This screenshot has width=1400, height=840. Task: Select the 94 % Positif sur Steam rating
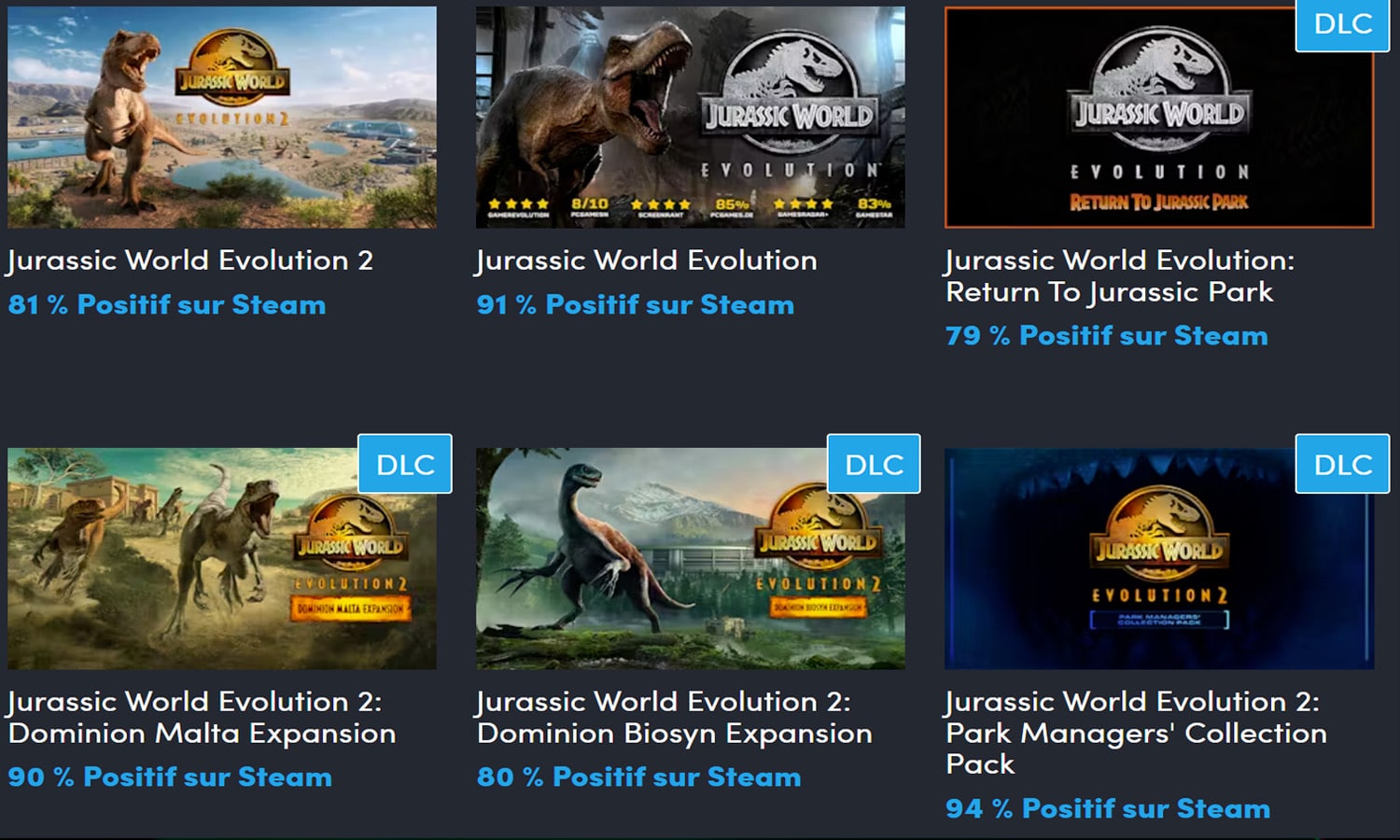point(1107,808)
